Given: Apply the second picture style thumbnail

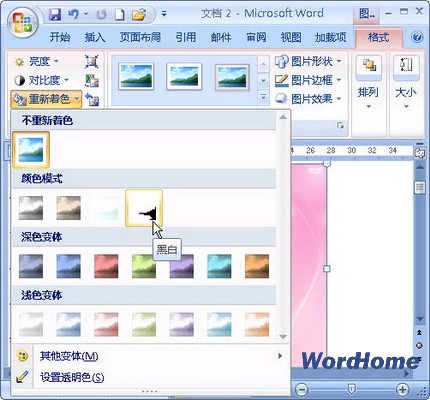Looking at the screenshot, I should point(184,76).
